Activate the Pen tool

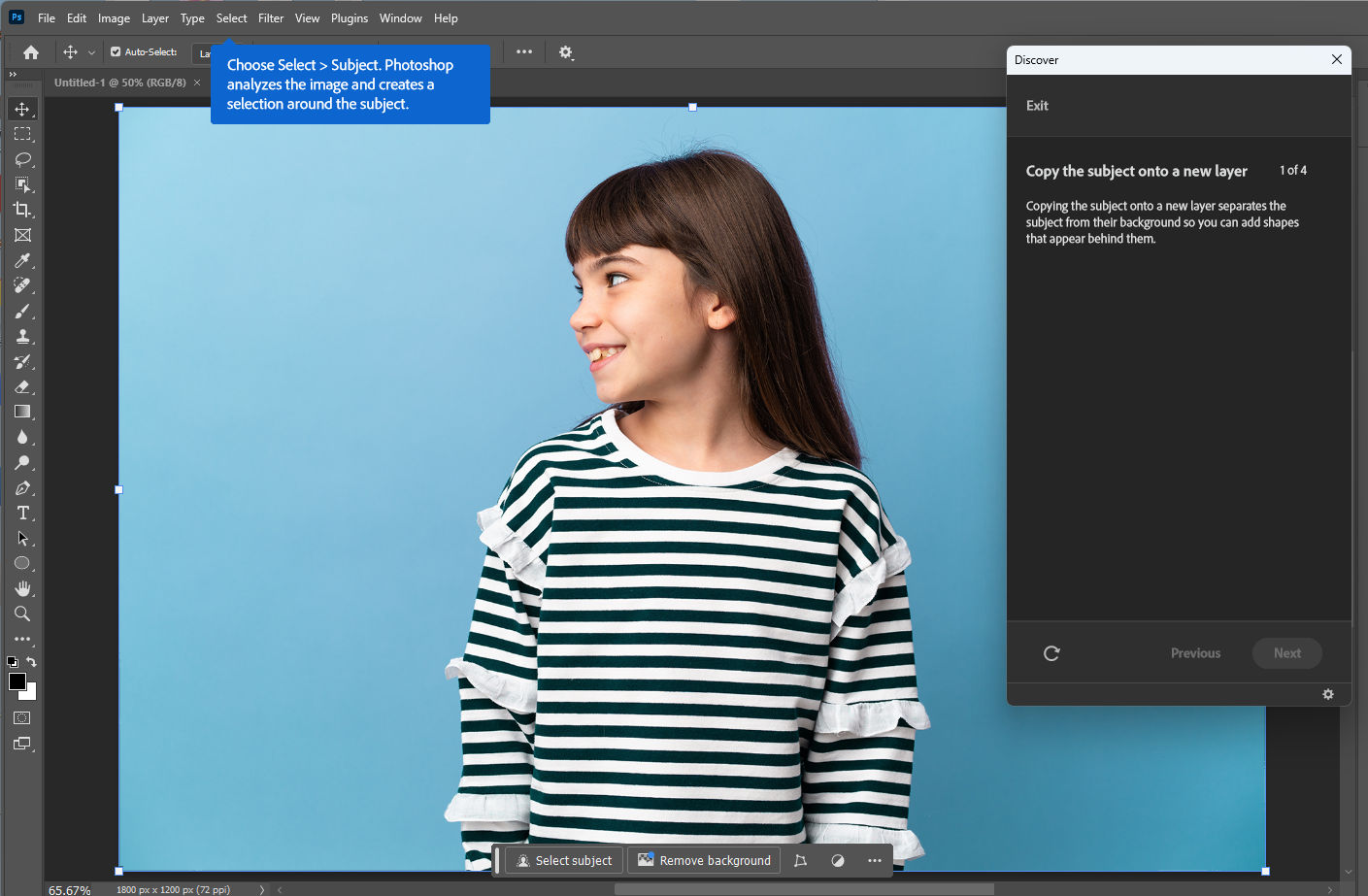pos(22,488)
